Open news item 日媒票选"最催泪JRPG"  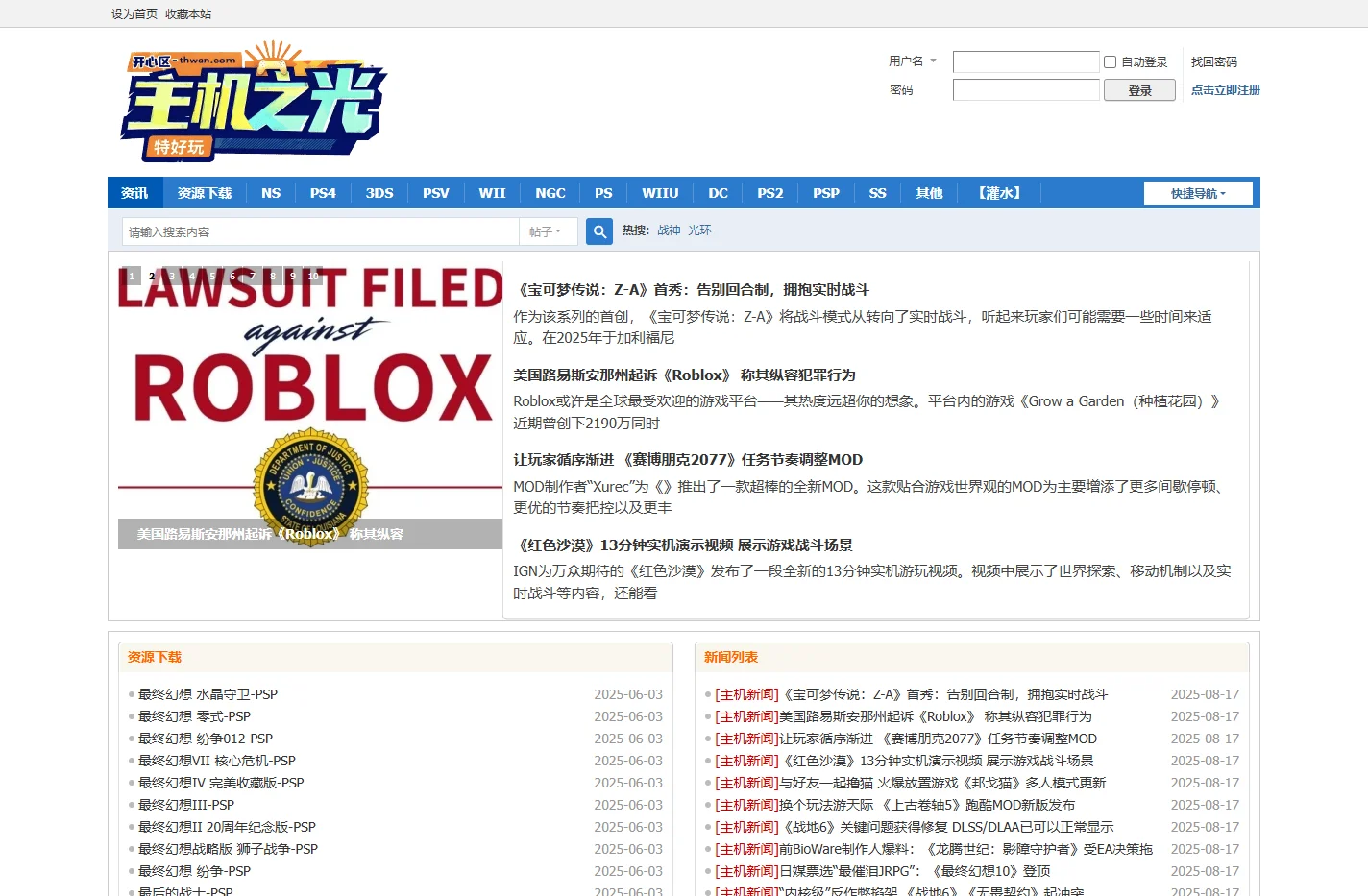[915, 871]
